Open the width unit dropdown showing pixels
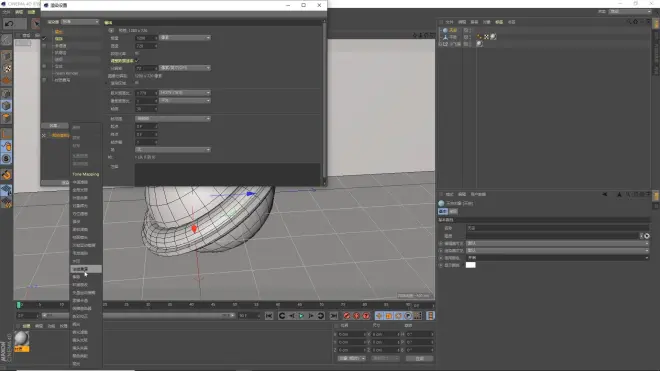The image size is (660, 371). (185, 38)
